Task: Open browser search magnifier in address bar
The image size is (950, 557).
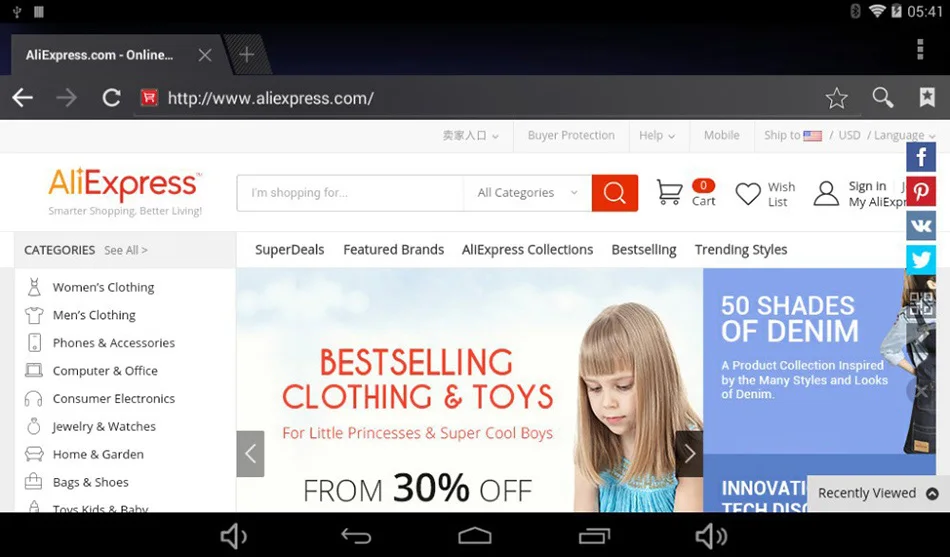Action: pos(882,97)
